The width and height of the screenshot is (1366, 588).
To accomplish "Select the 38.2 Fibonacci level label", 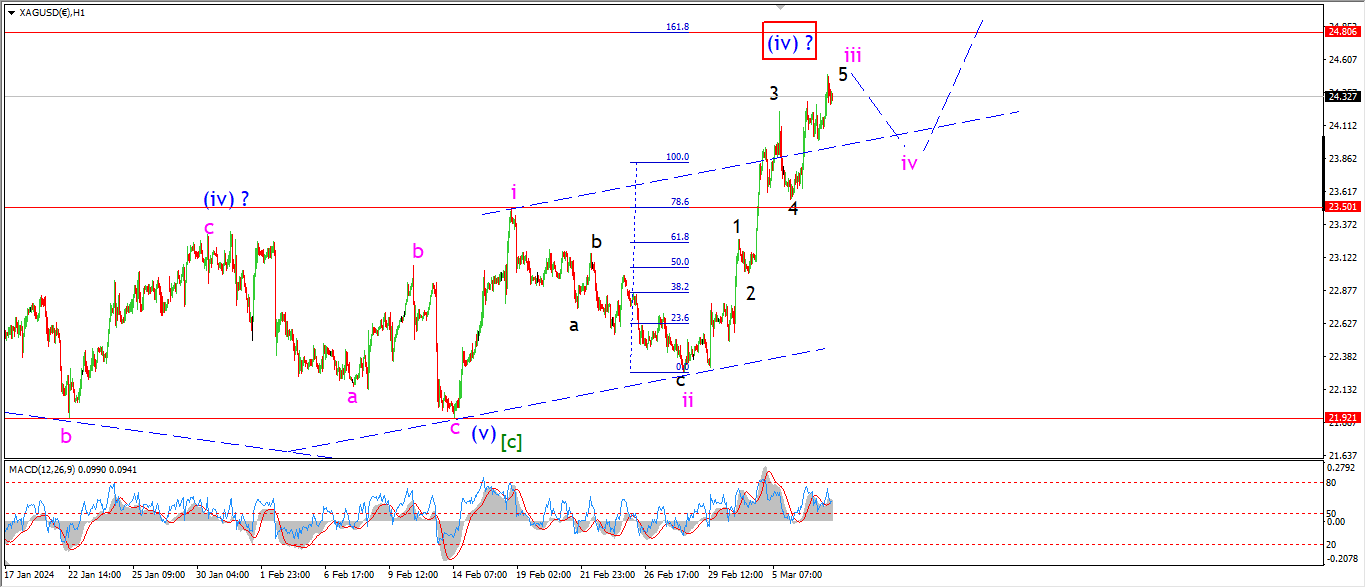I will click(679, 286).
